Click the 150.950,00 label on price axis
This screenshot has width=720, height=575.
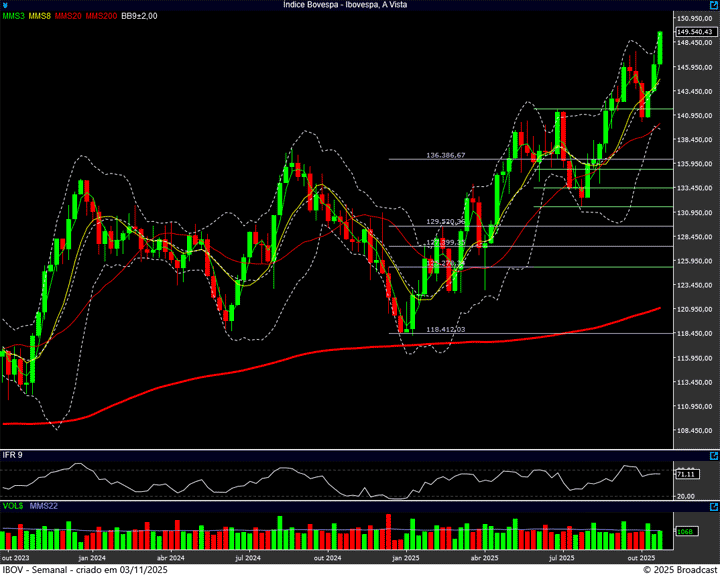694,19
